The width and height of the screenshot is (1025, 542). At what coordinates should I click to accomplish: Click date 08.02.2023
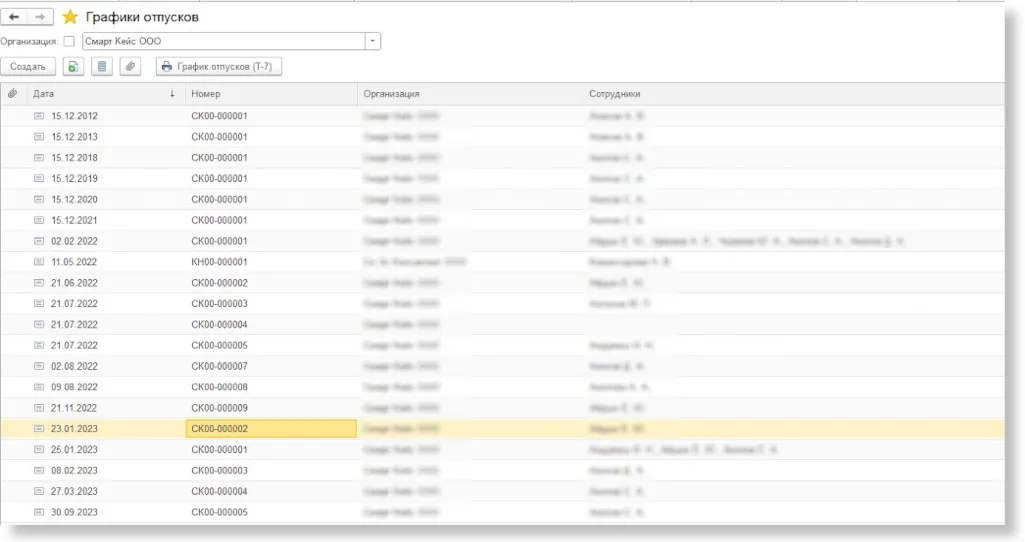coord(75,471)
